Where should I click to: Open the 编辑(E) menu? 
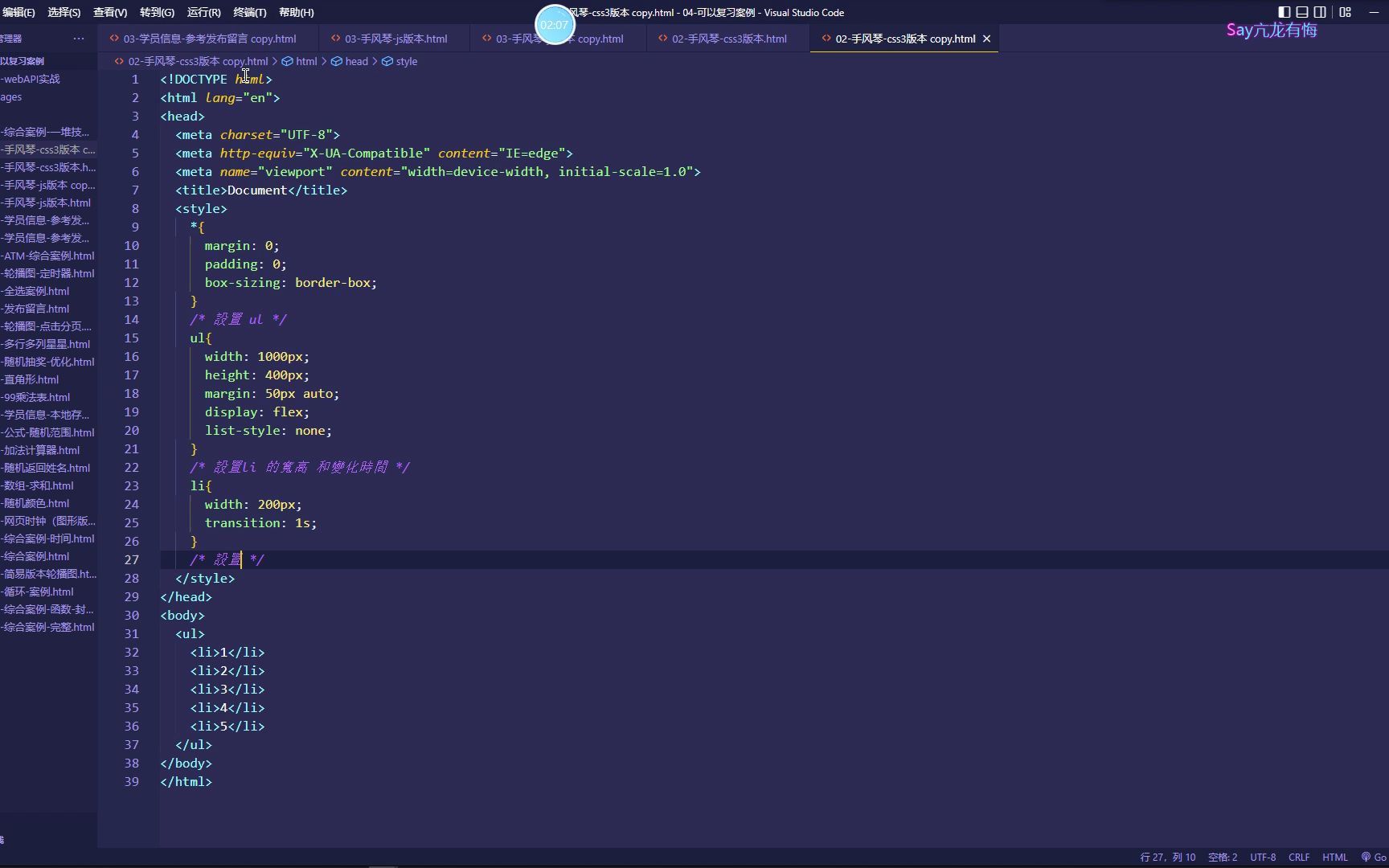click(x=18, y=12)
